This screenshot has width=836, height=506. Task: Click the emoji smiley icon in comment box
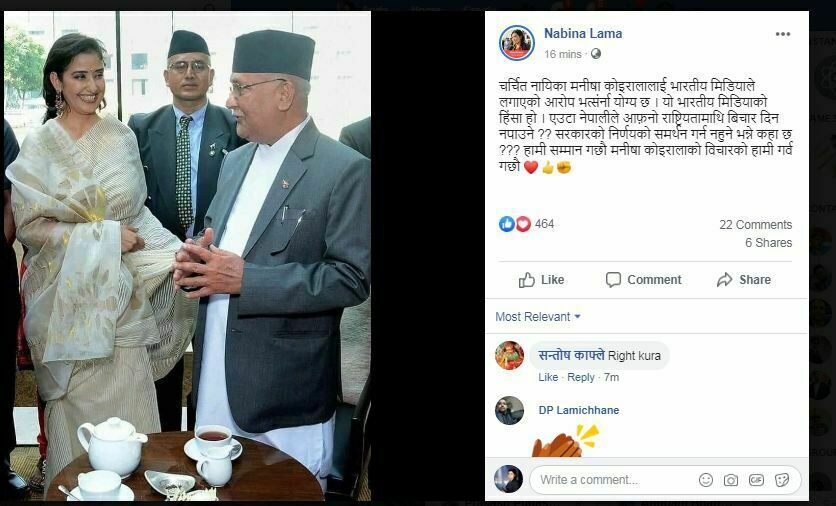[705, 480]
